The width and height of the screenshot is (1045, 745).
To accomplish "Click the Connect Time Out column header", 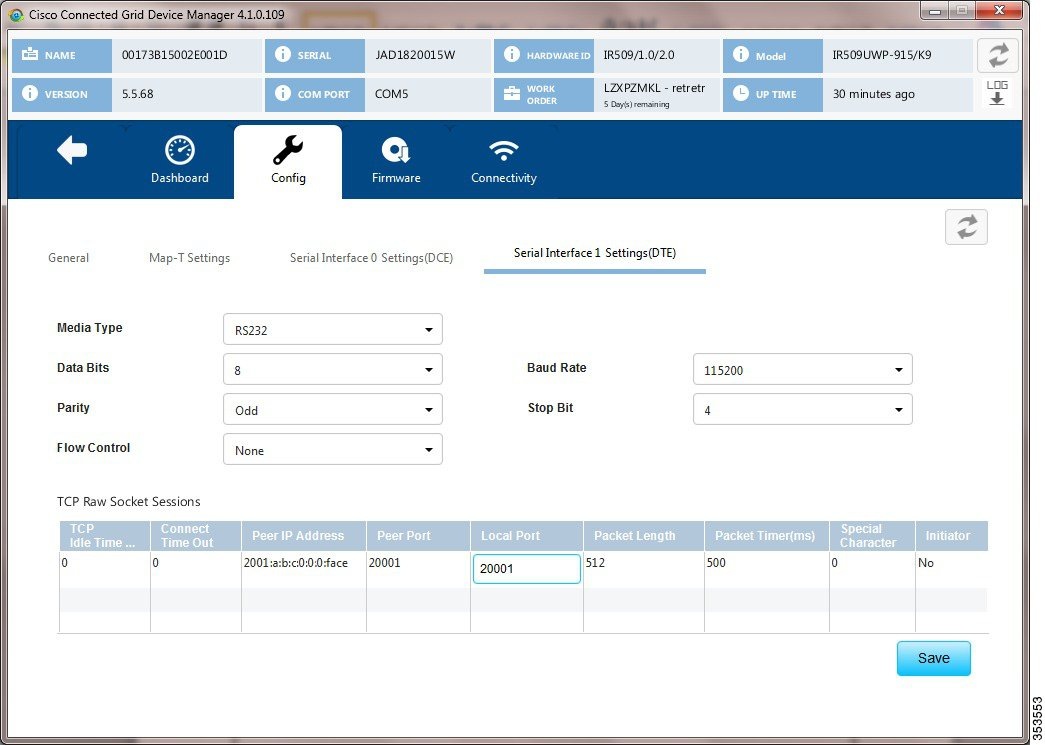I will tap(196, 536).
